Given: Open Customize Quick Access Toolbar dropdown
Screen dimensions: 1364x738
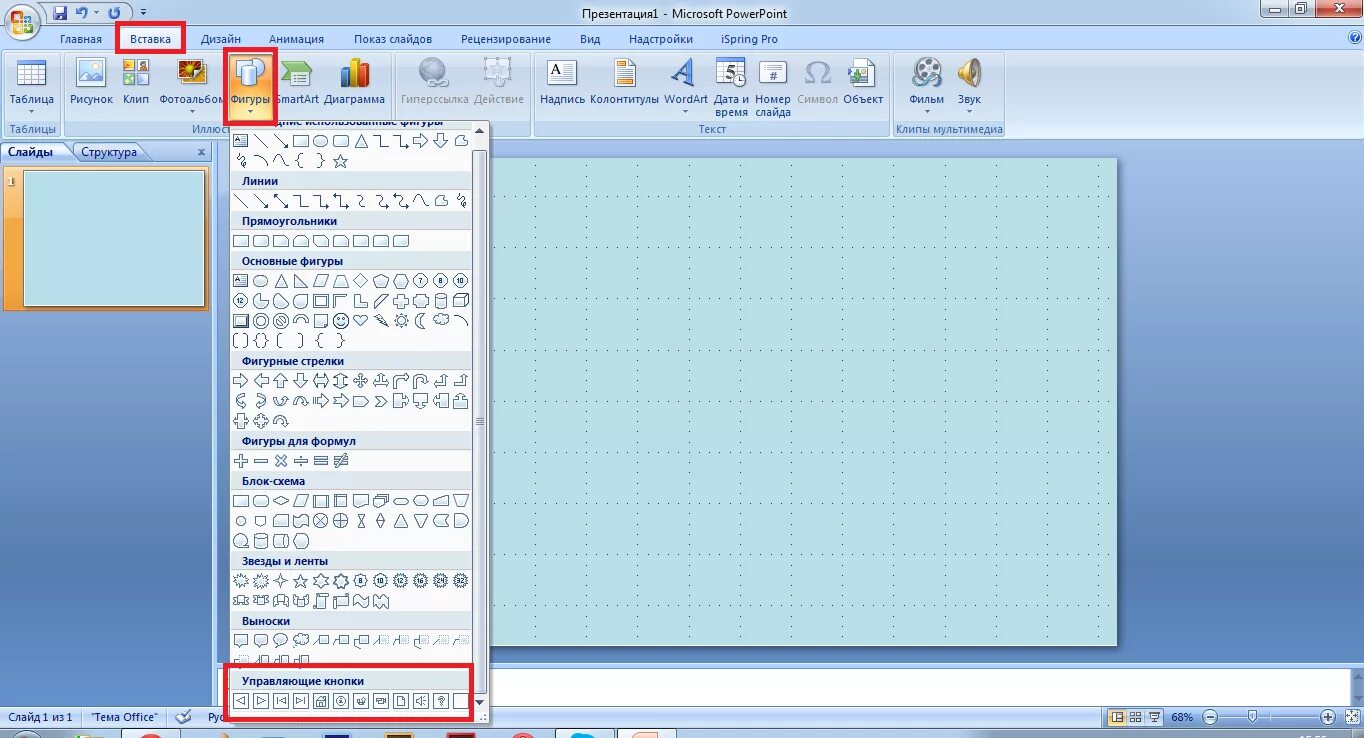Looking at the screenshot, I should point(144,13).
